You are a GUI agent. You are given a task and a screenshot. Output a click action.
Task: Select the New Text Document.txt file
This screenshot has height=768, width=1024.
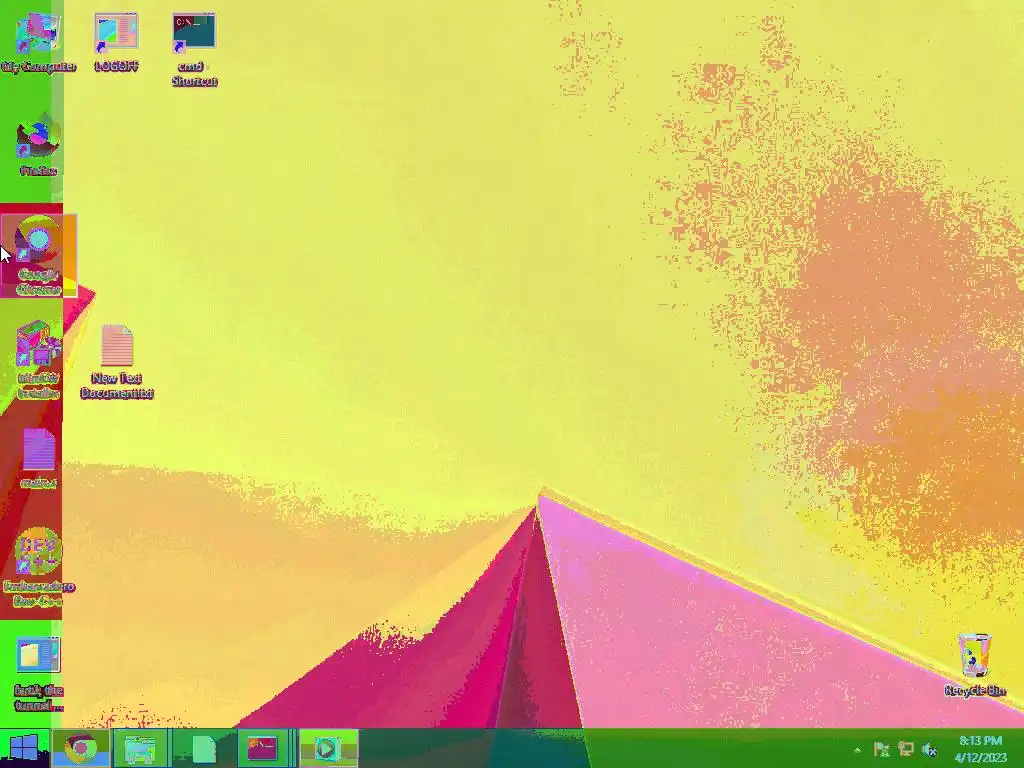pos(117,360)
